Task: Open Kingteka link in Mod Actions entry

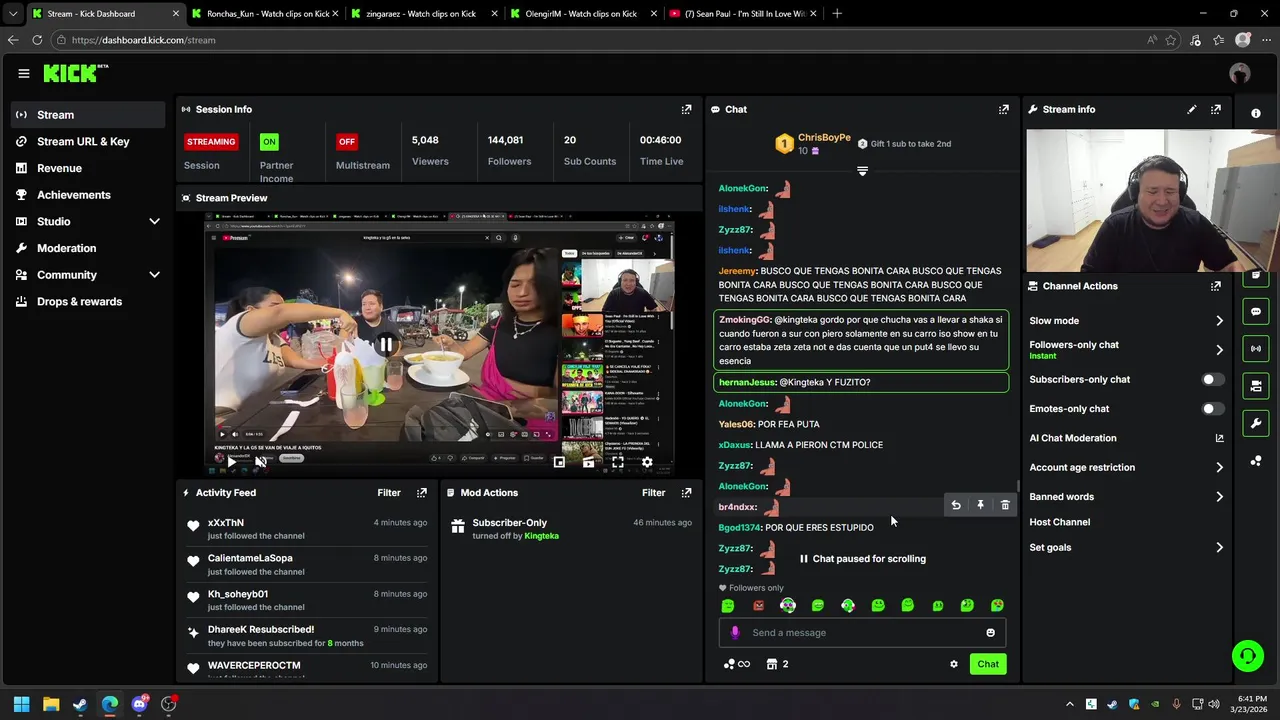Action: [x=541, y=536]
